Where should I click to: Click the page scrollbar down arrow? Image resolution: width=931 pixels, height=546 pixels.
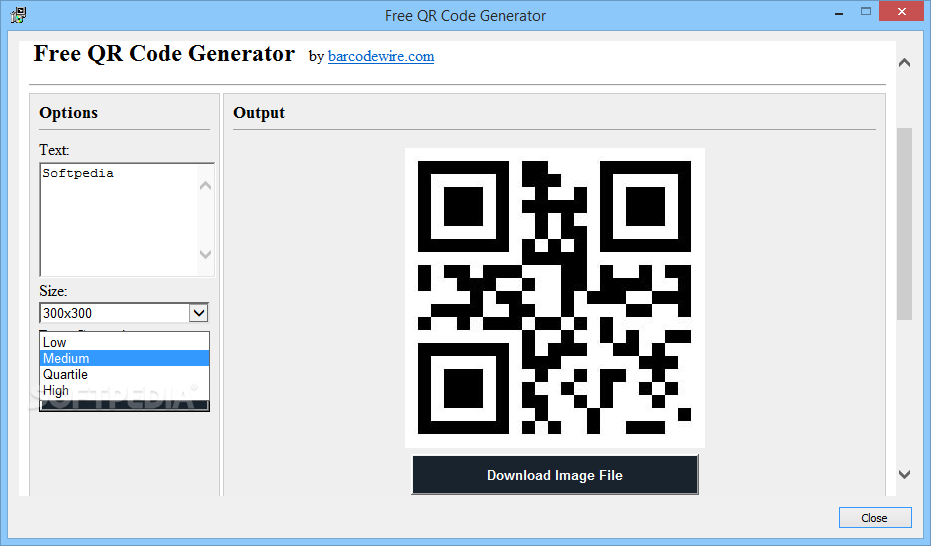click(x=904, y=474)
